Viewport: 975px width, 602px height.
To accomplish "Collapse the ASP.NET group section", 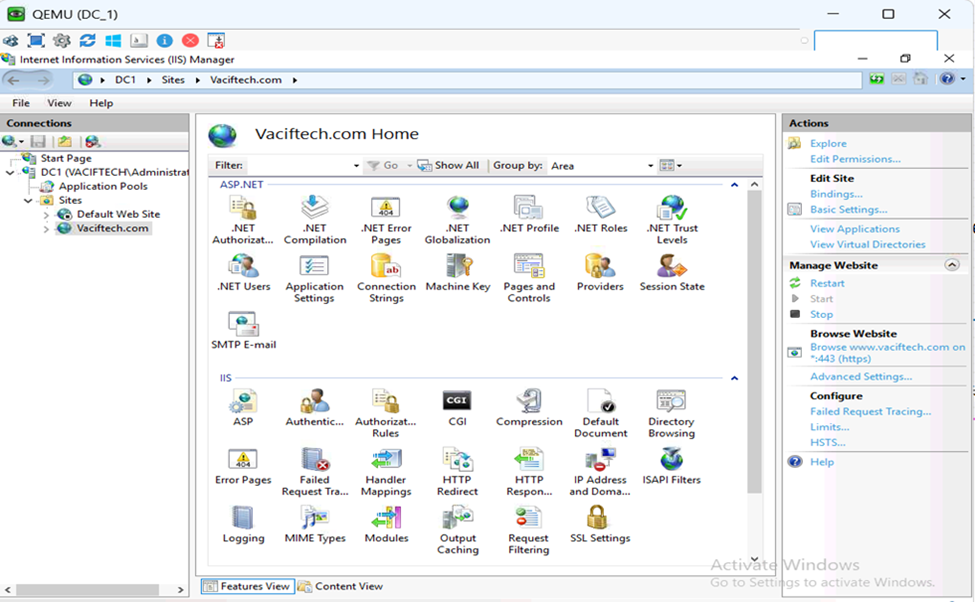I will pos(734,185).
